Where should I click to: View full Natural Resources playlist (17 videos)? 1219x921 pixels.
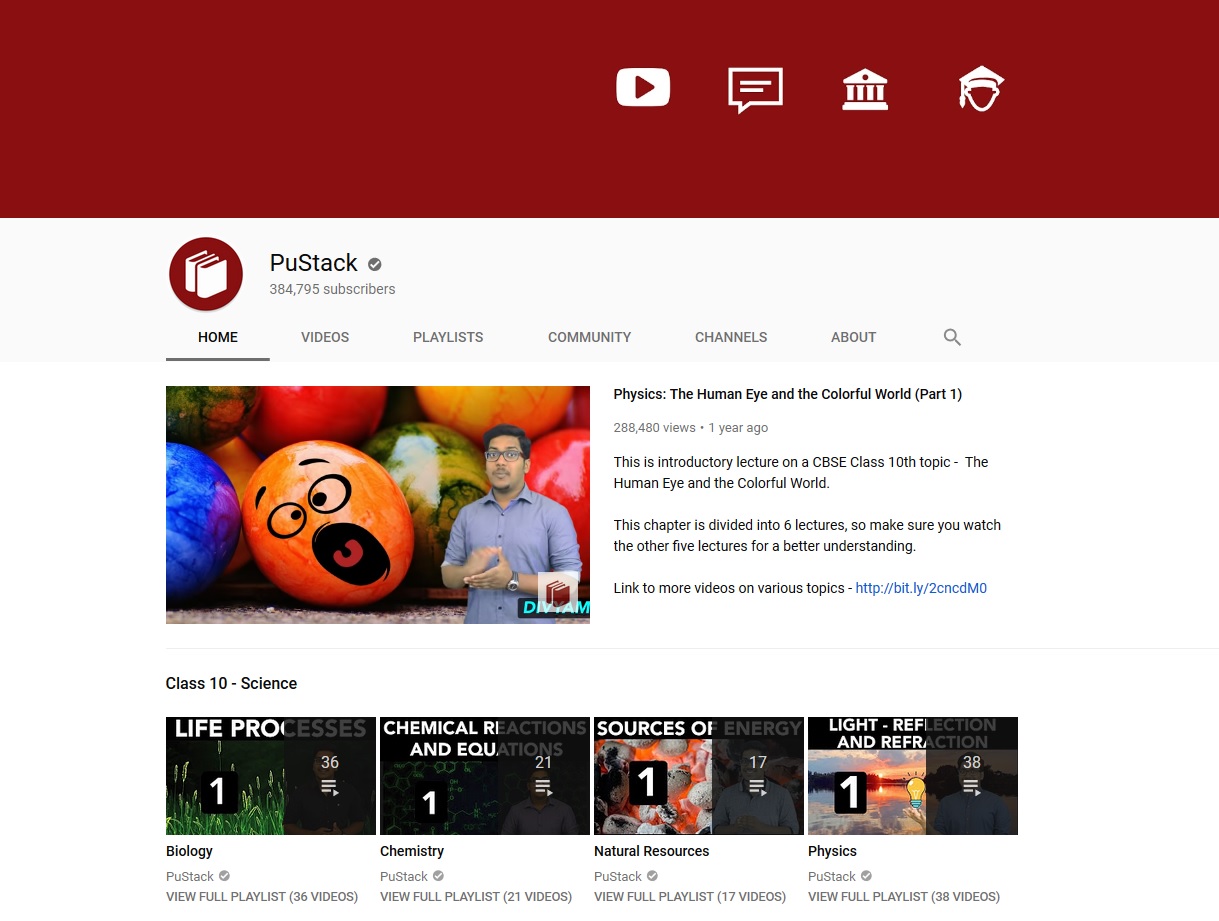pos(690,897)
